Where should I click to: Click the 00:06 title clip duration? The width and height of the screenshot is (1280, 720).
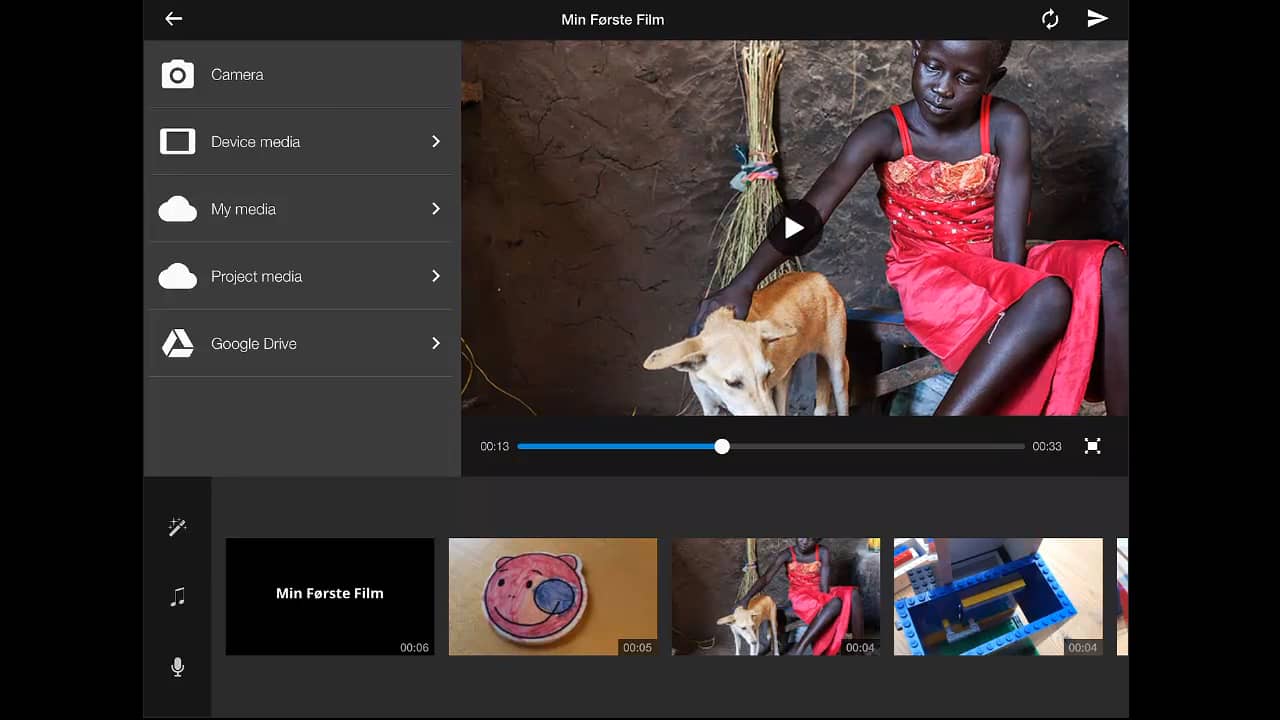point(415,648)
